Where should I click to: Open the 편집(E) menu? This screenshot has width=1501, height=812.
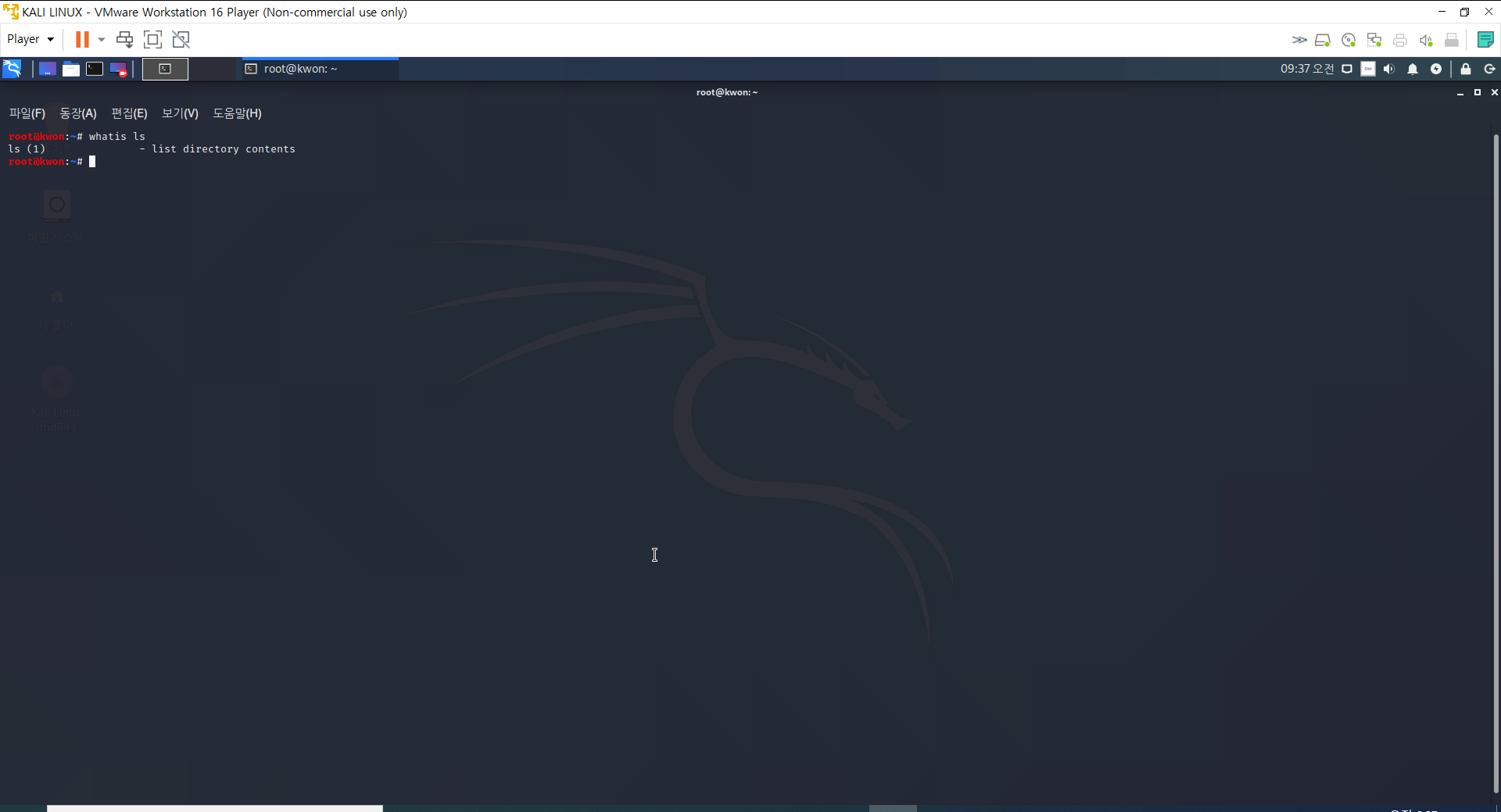point(129,113)
